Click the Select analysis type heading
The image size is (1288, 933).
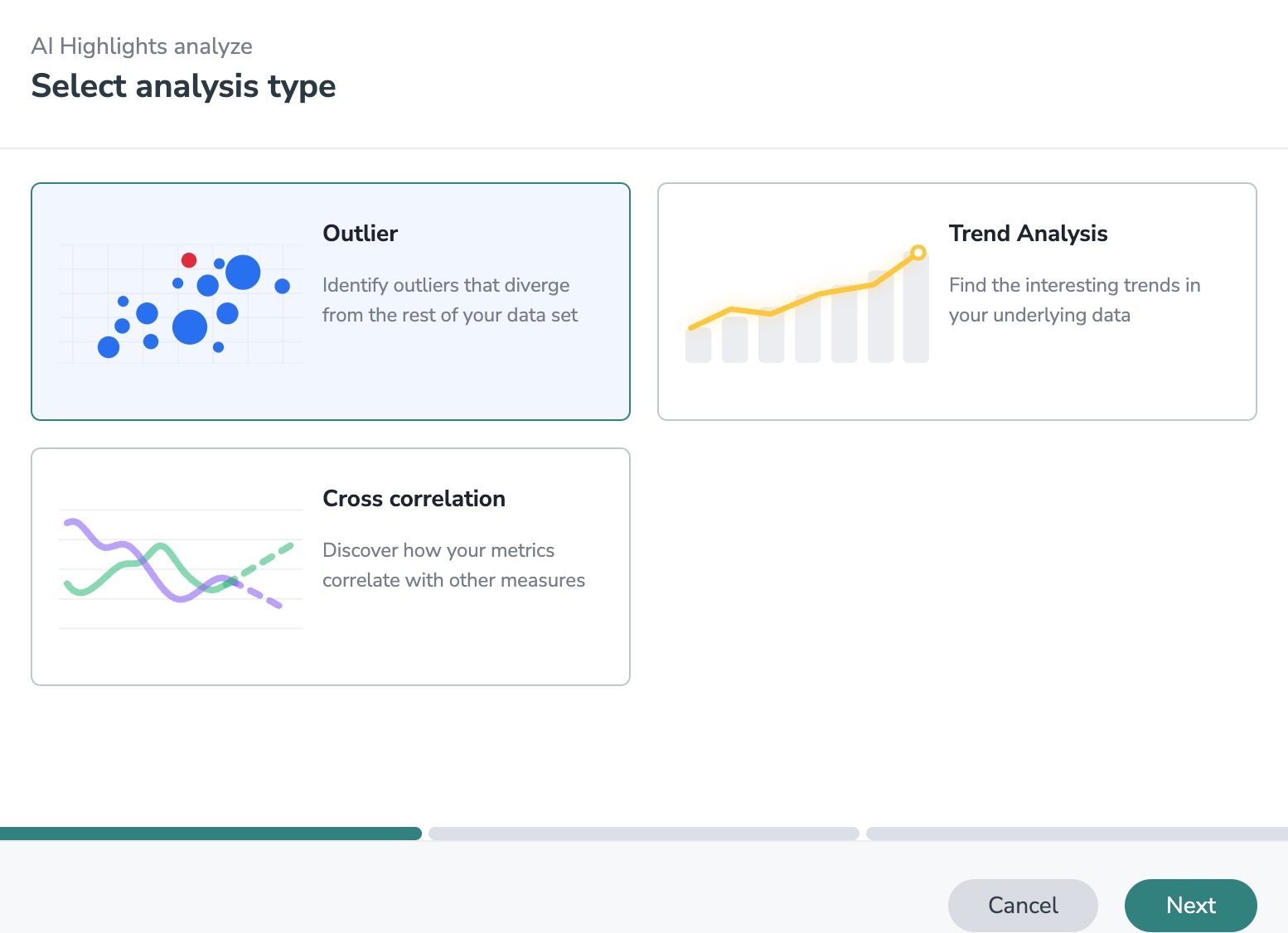coord(183,86)
